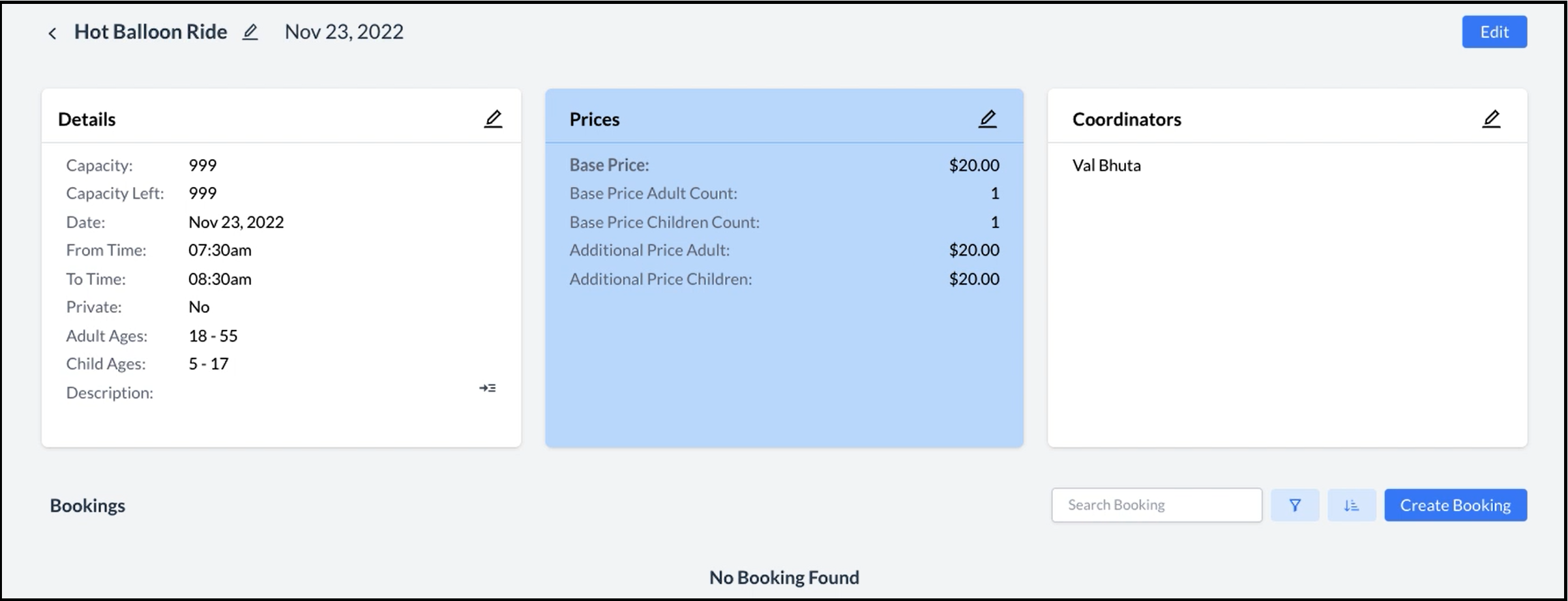Open the Prices card edit pencil
Viewport: 1568px width, 601px height.
(x=988, y=118)
